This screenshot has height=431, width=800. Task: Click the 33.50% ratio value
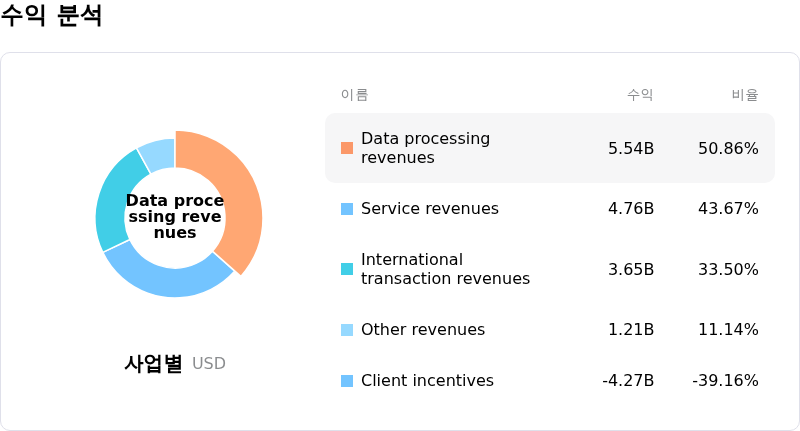click(x=728, y=269)
